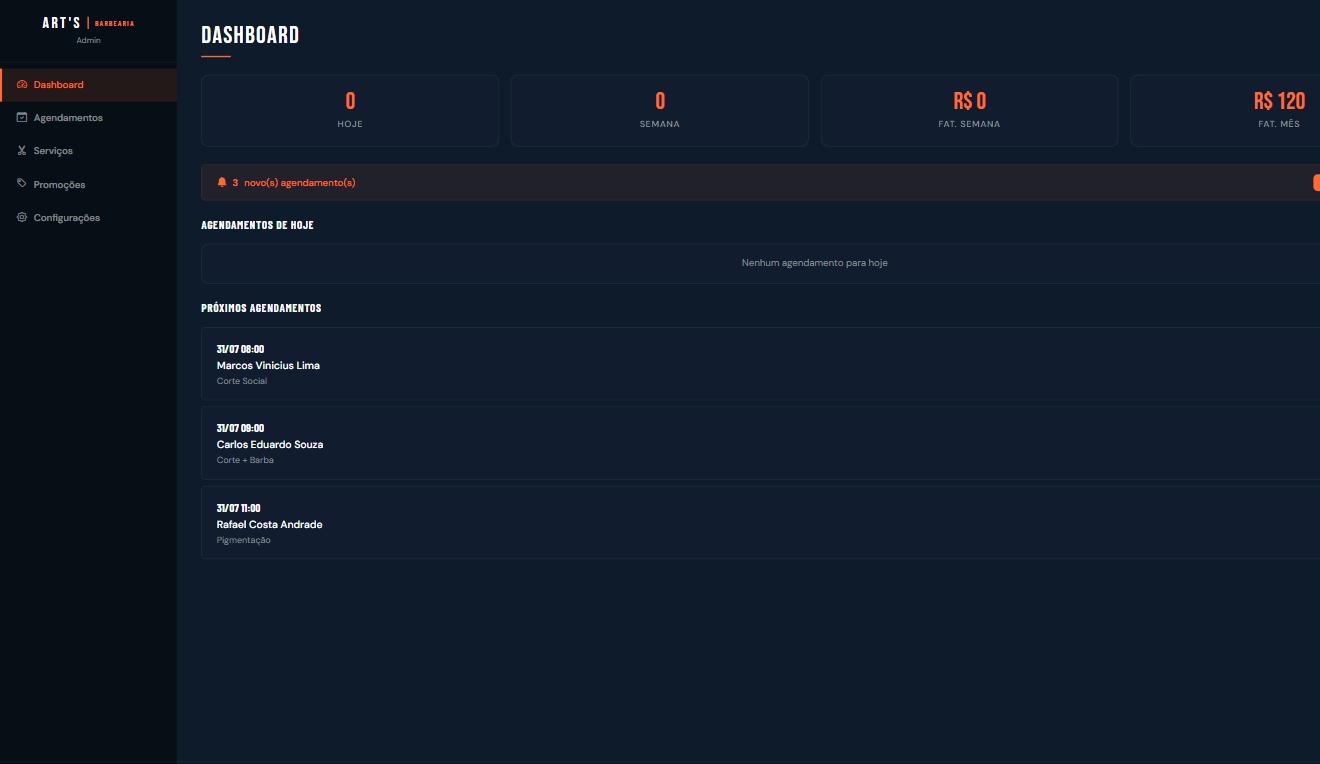Image resolution: width=1320 pixels, height=764 pixels.
Task: Select the name "Carlos Eduardo Souza"
Action: pos(270,444)
